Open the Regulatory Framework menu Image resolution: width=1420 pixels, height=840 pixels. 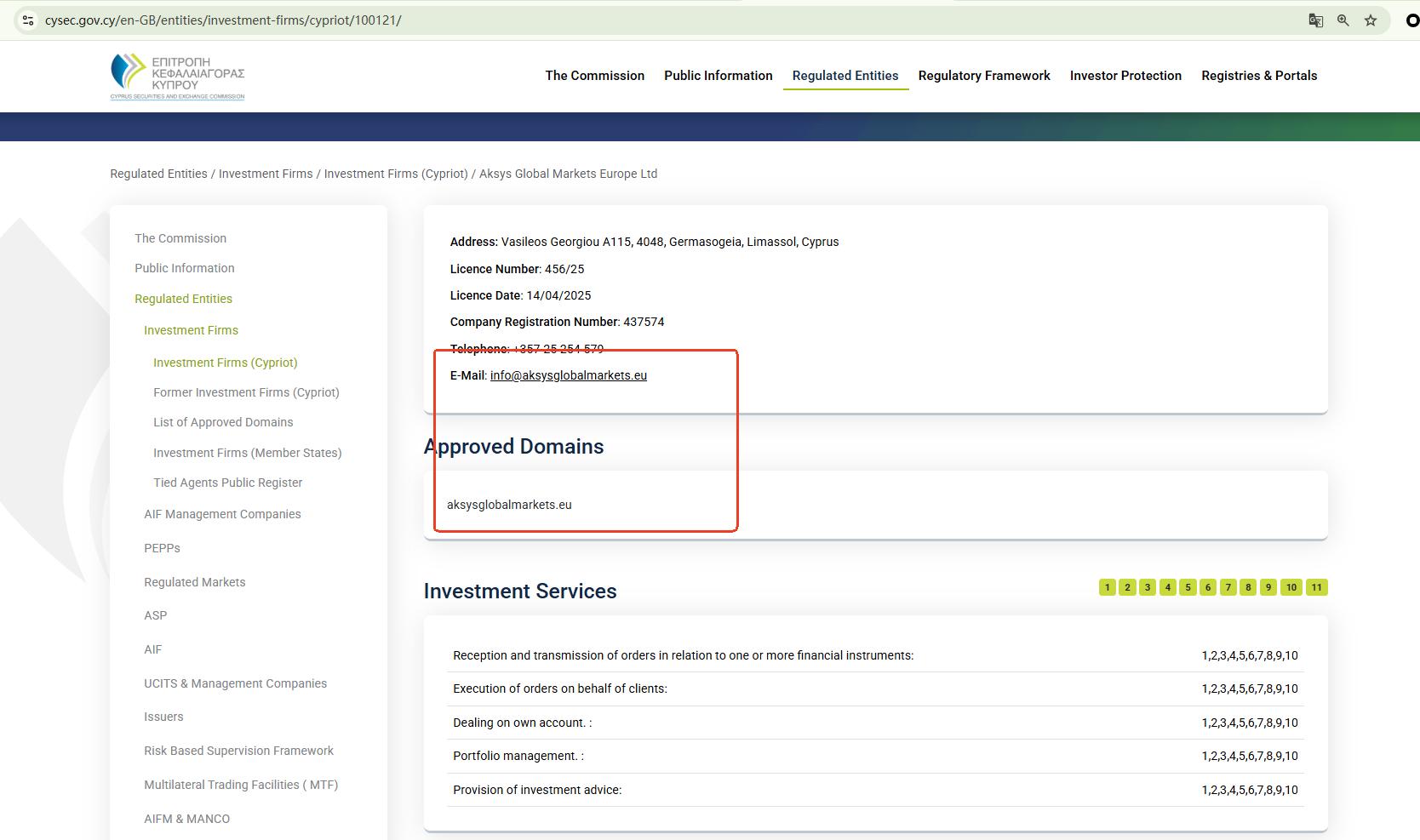pos(983,76)
